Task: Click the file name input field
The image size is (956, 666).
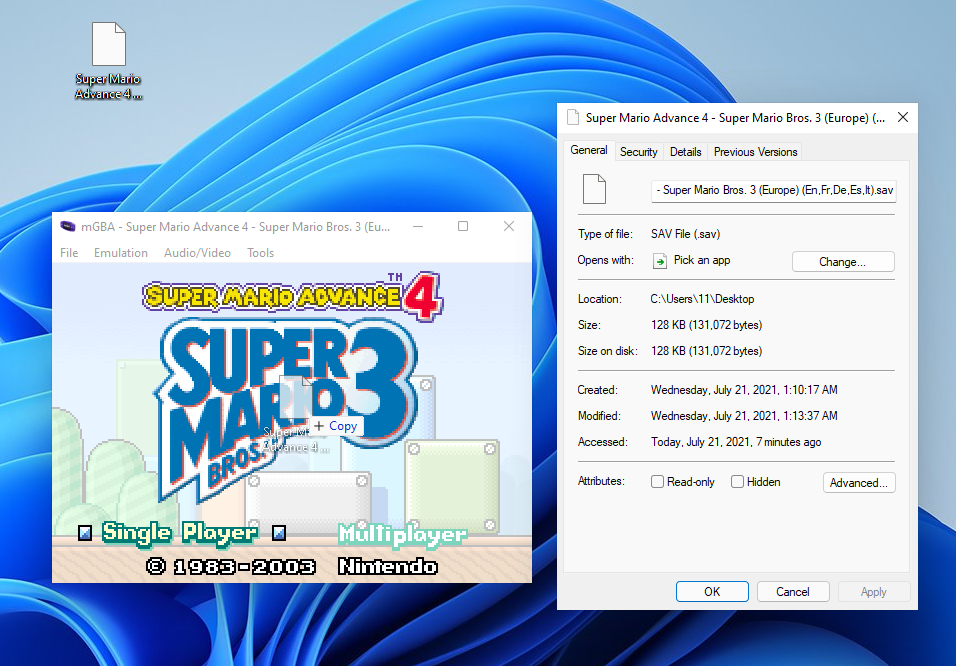Action: tap(774, 190)
